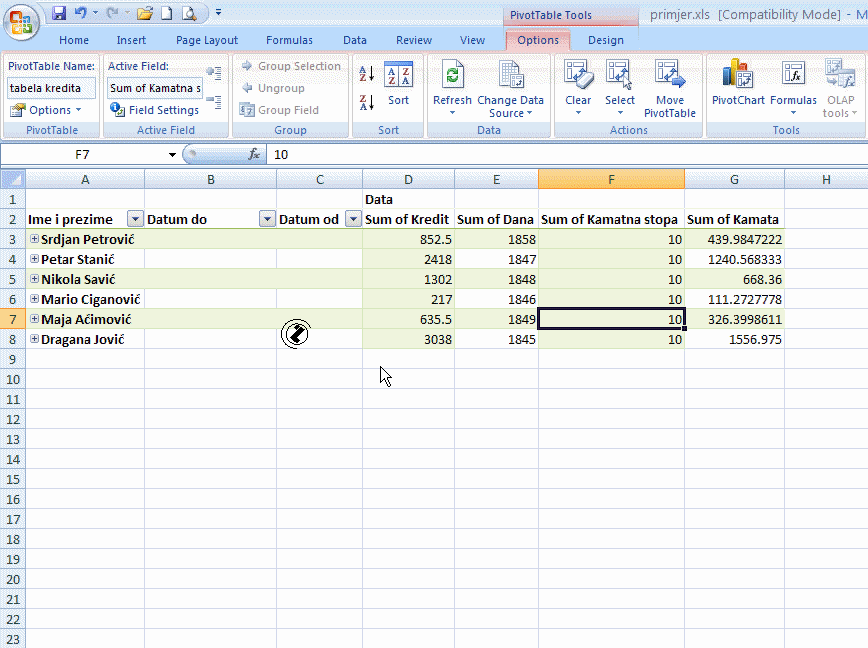Open the Page Layout tab

[x=207, y=40]
